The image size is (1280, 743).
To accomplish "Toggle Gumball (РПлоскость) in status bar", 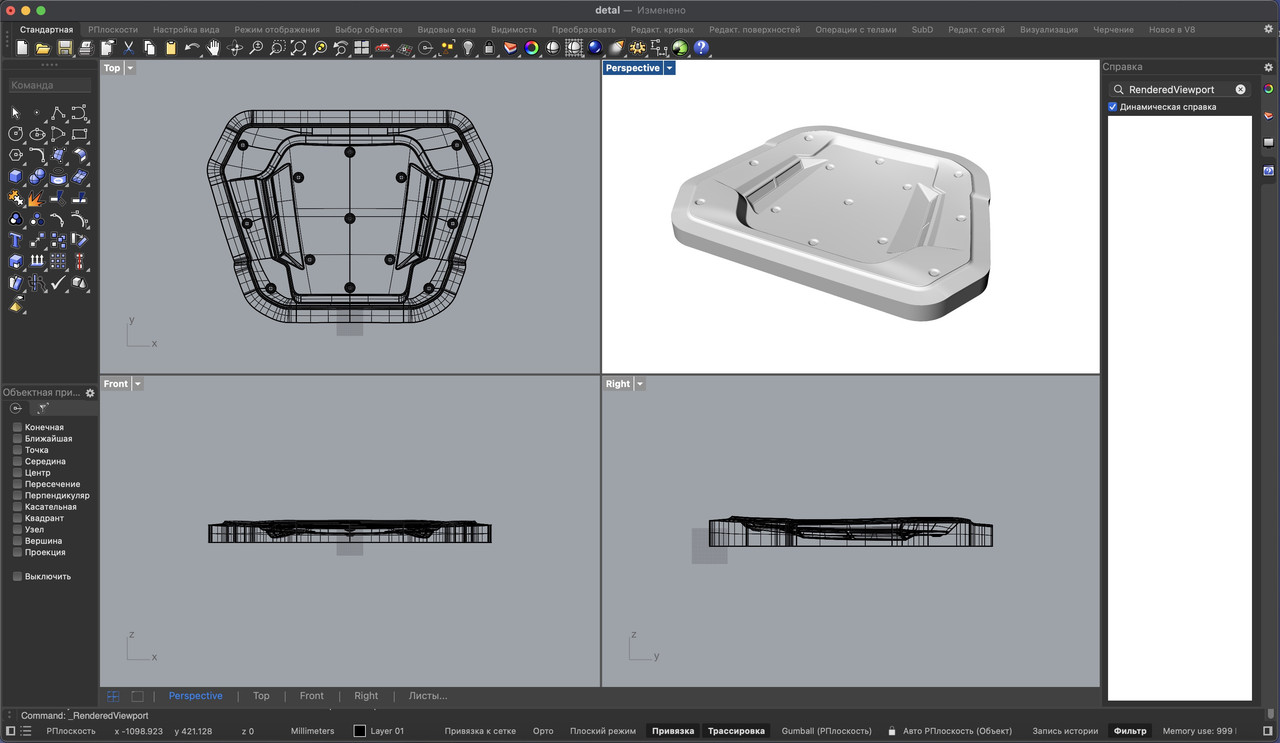I will click(827, 731).
